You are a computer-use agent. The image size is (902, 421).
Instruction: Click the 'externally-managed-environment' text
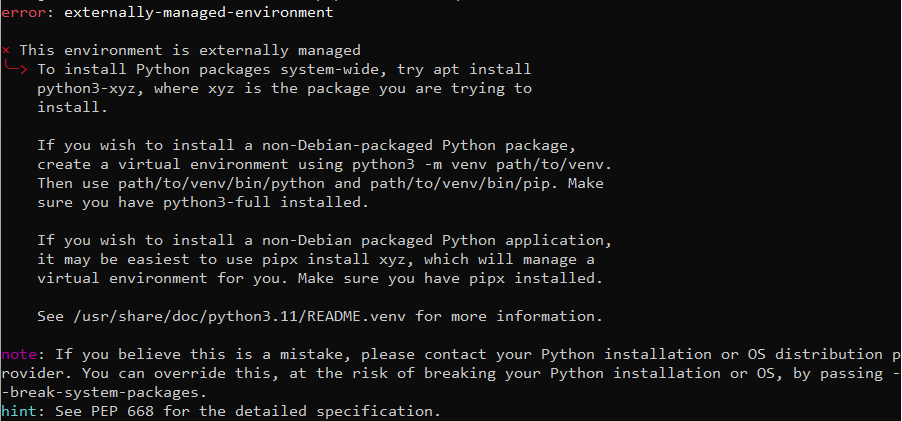(x=198, y=13)
